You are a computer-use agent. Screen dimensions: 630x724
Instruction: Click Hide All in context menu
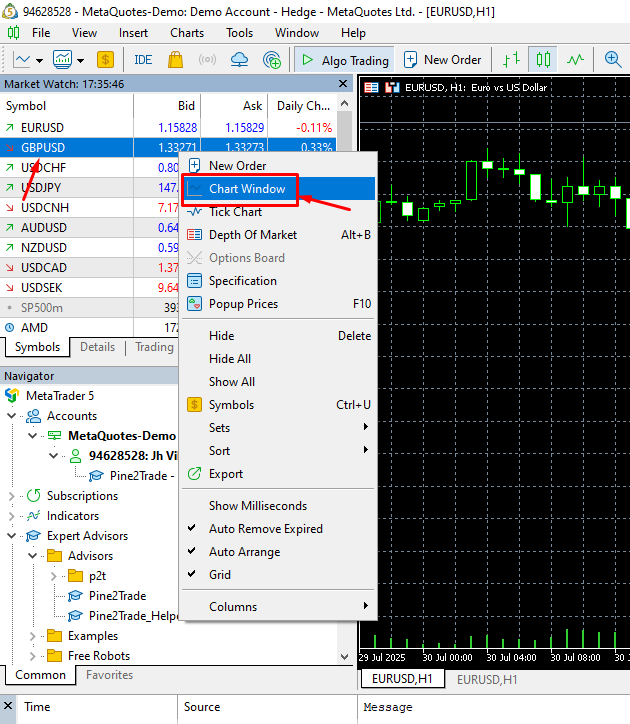pos(279,359)
